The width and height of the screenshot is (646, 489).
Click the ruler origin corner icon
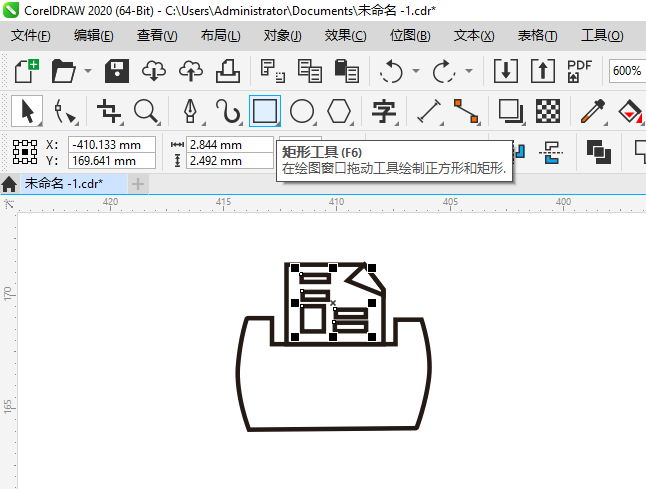point(9,204)
